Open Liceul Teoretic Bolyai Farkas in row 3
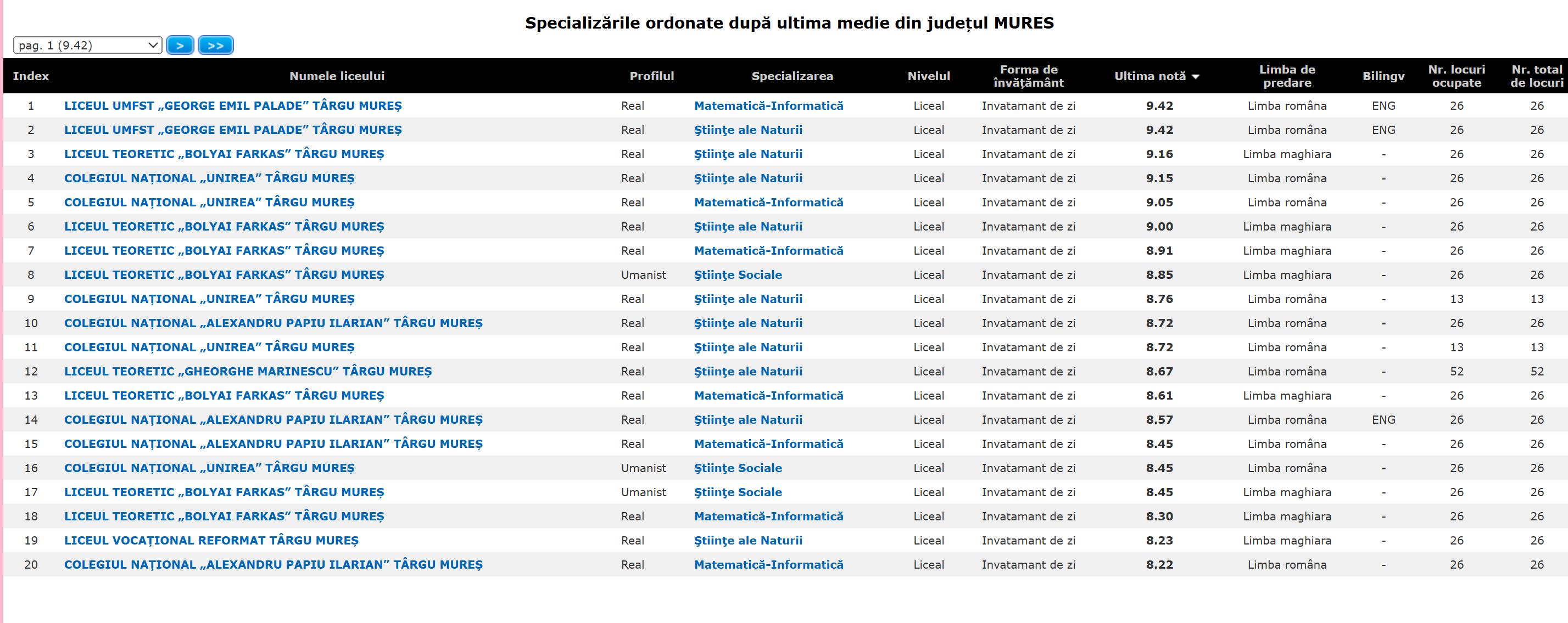 coord(224,154)
